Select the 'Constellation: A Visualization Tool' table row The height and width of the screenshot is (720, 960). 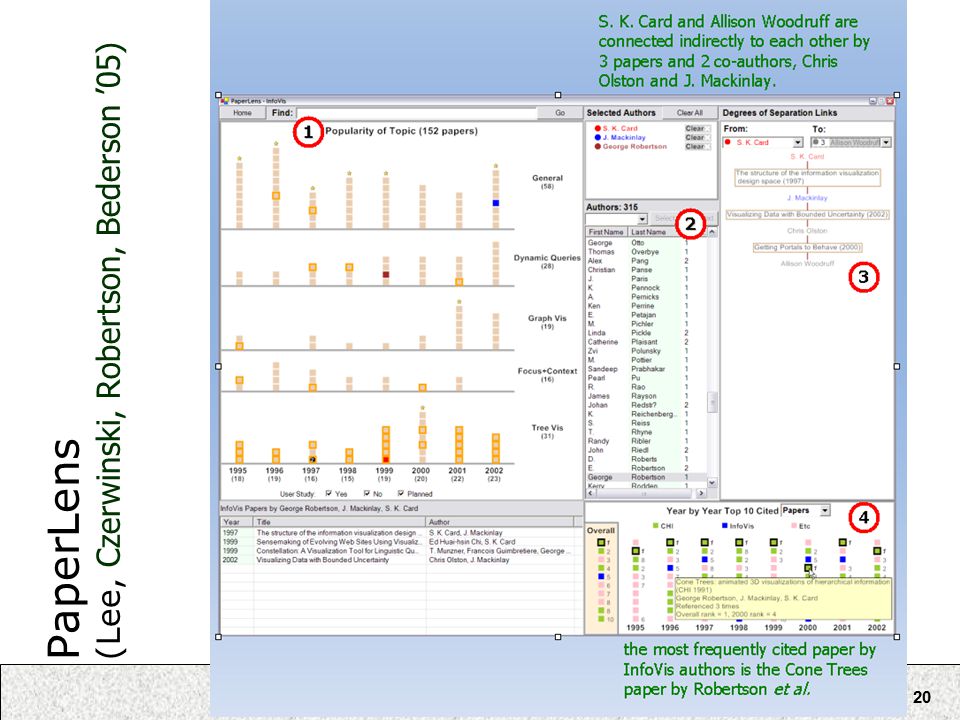[401, 551]
